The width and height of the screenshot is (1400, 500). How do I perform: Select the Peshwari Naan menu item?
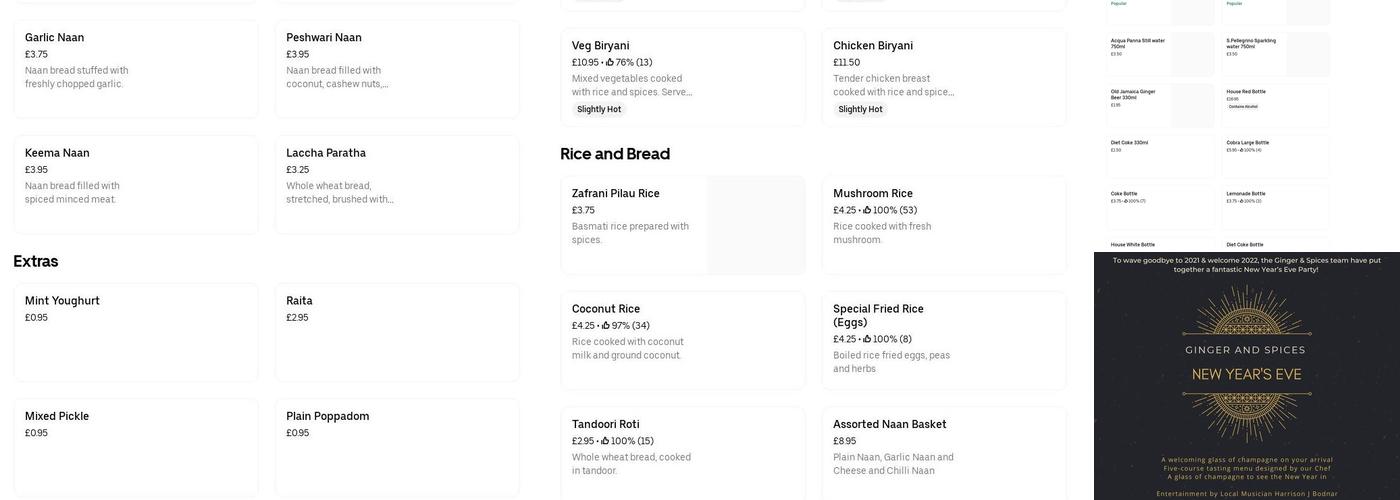(x=397, y=68)
